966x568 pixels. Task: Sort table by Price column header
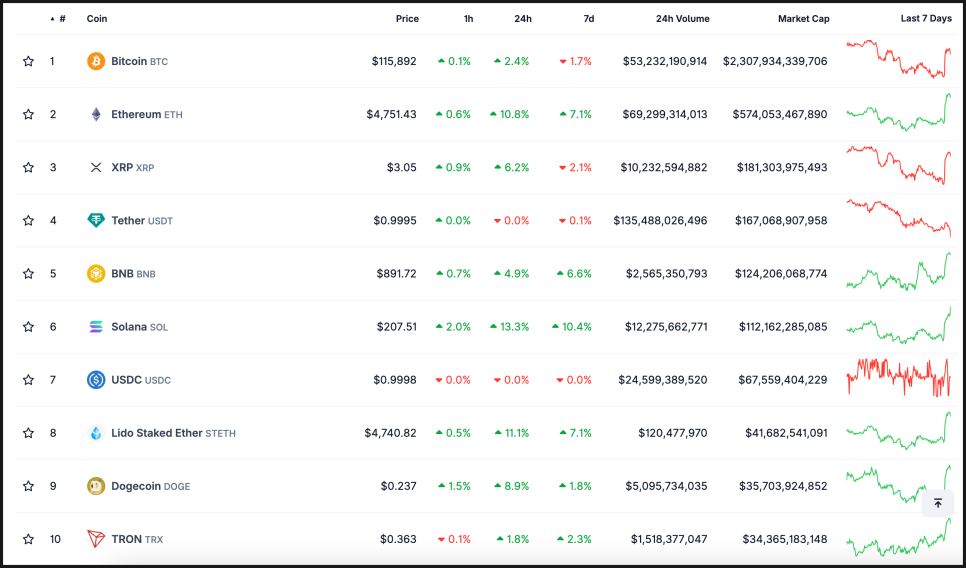[407, 18]
